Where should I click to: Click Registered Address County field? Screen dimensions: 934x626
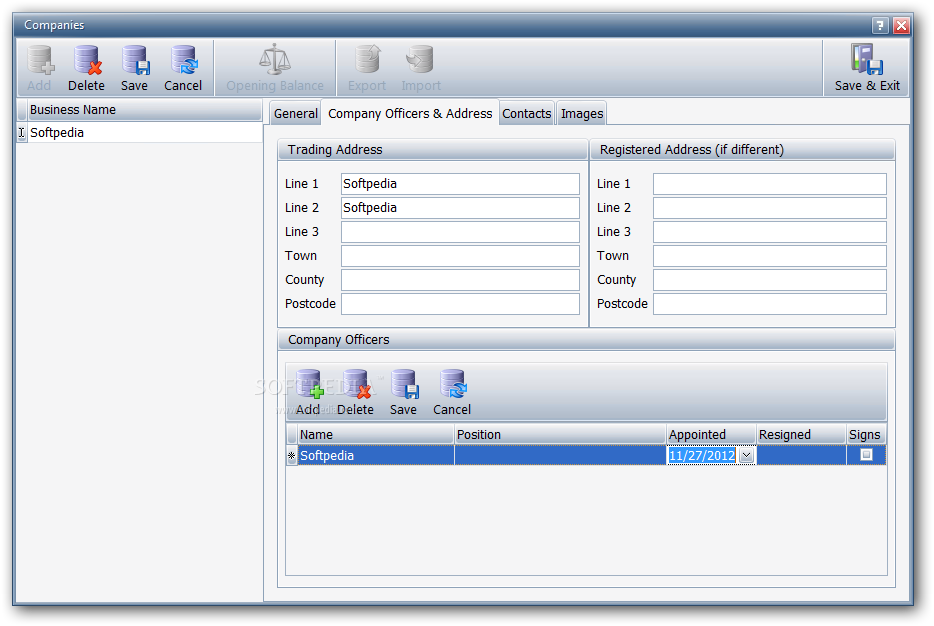click(x=770, y=279)
